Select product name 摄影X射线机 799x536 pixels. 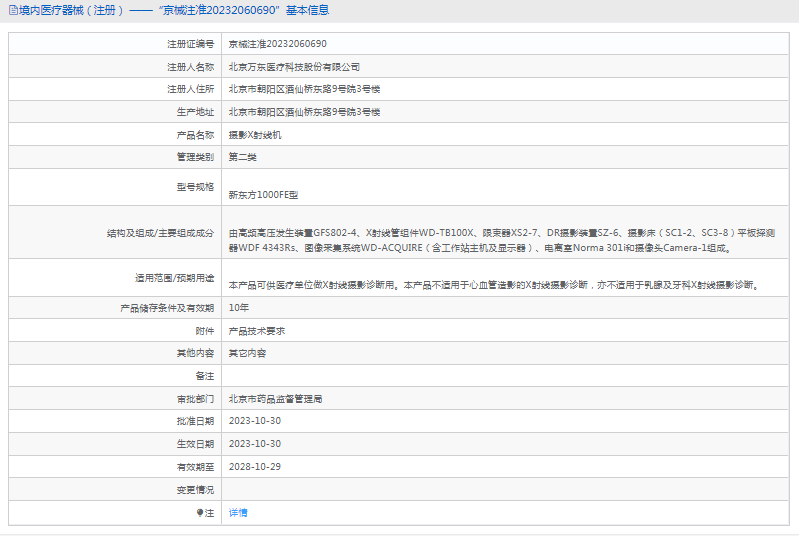pyautogui.click(x=255, y=135)
